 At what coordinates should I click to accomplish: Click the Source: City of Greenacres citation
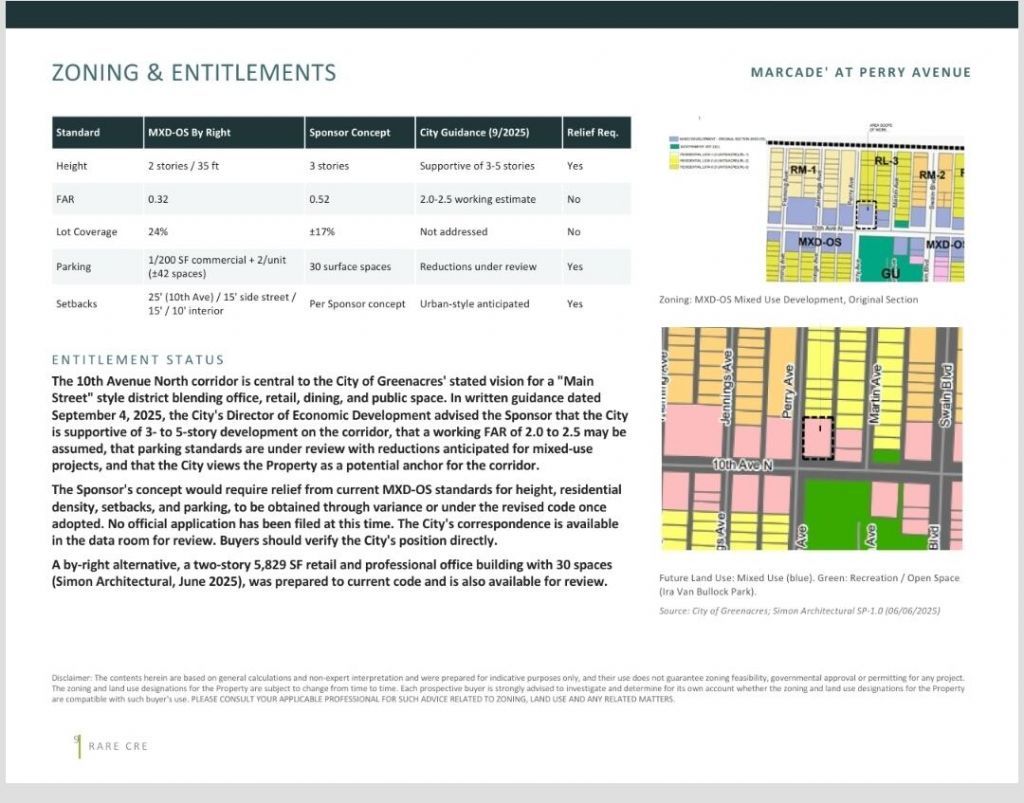[x=799, y=611]
